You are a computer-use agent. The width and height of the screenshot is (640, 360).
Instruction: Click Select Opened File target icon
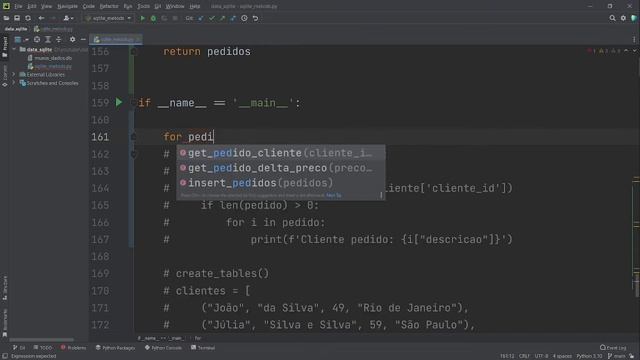(37, 40)
